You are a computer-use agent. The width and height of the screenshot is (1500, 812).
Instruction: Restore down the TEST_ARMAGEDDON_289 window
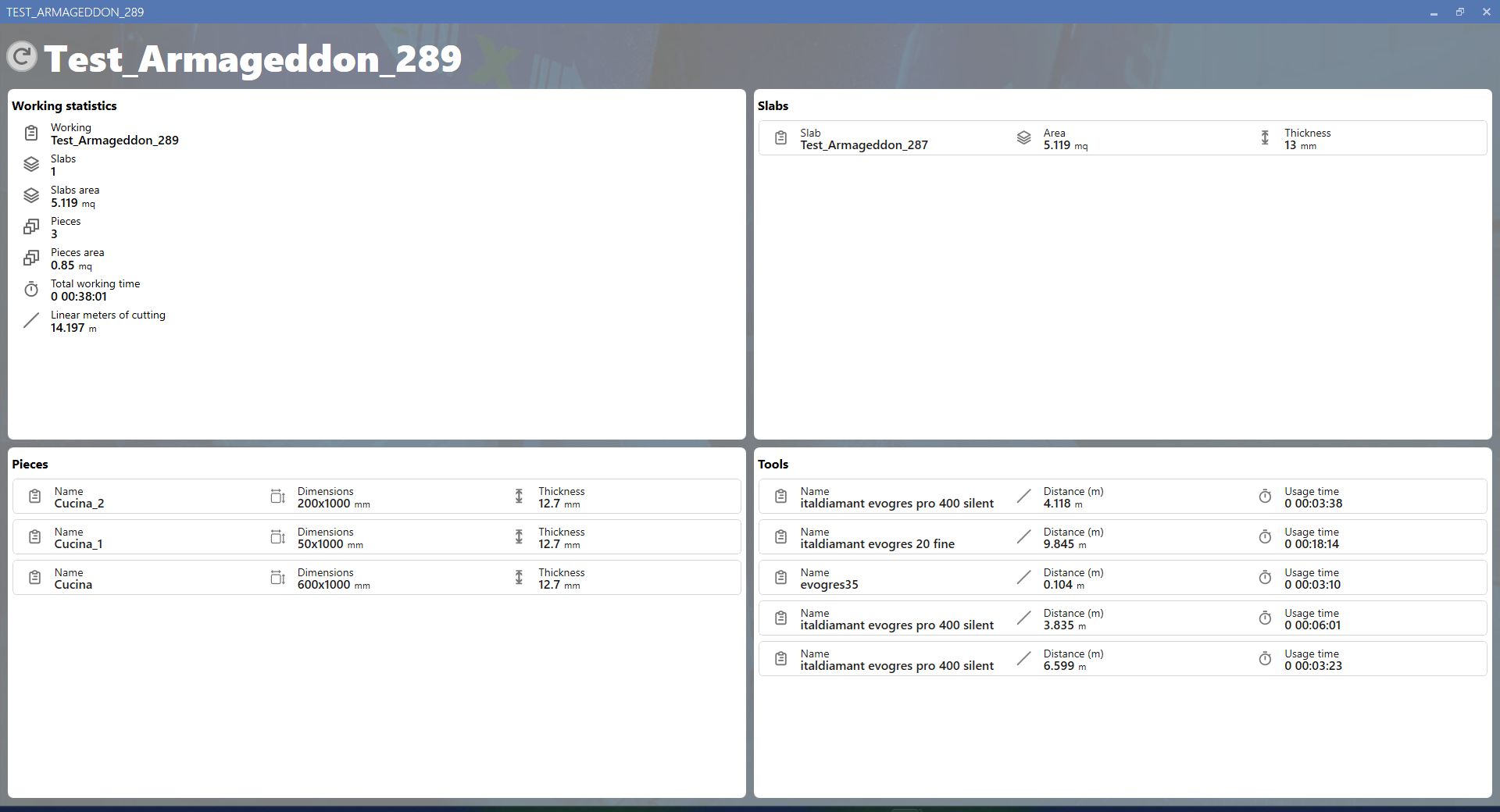(x=1459, y=12)
